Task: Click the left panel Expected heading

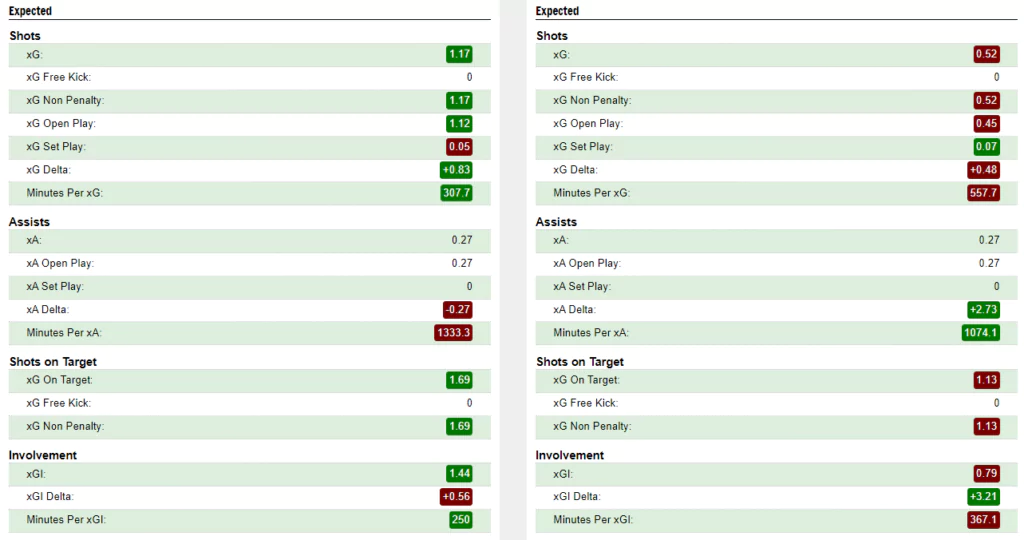Action: tap(30, 11)
